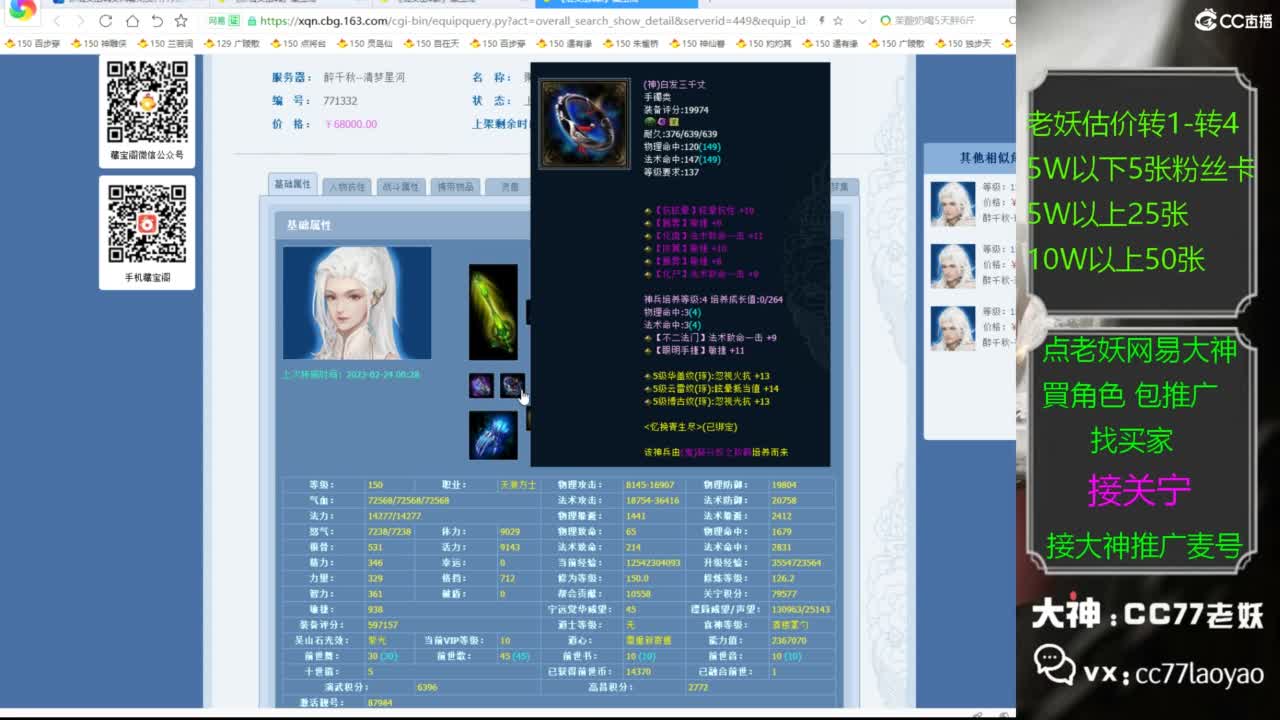Click the '其他相似' sidebar panel header
Viewport: 1280px width, 720px height.
point(969,158)
